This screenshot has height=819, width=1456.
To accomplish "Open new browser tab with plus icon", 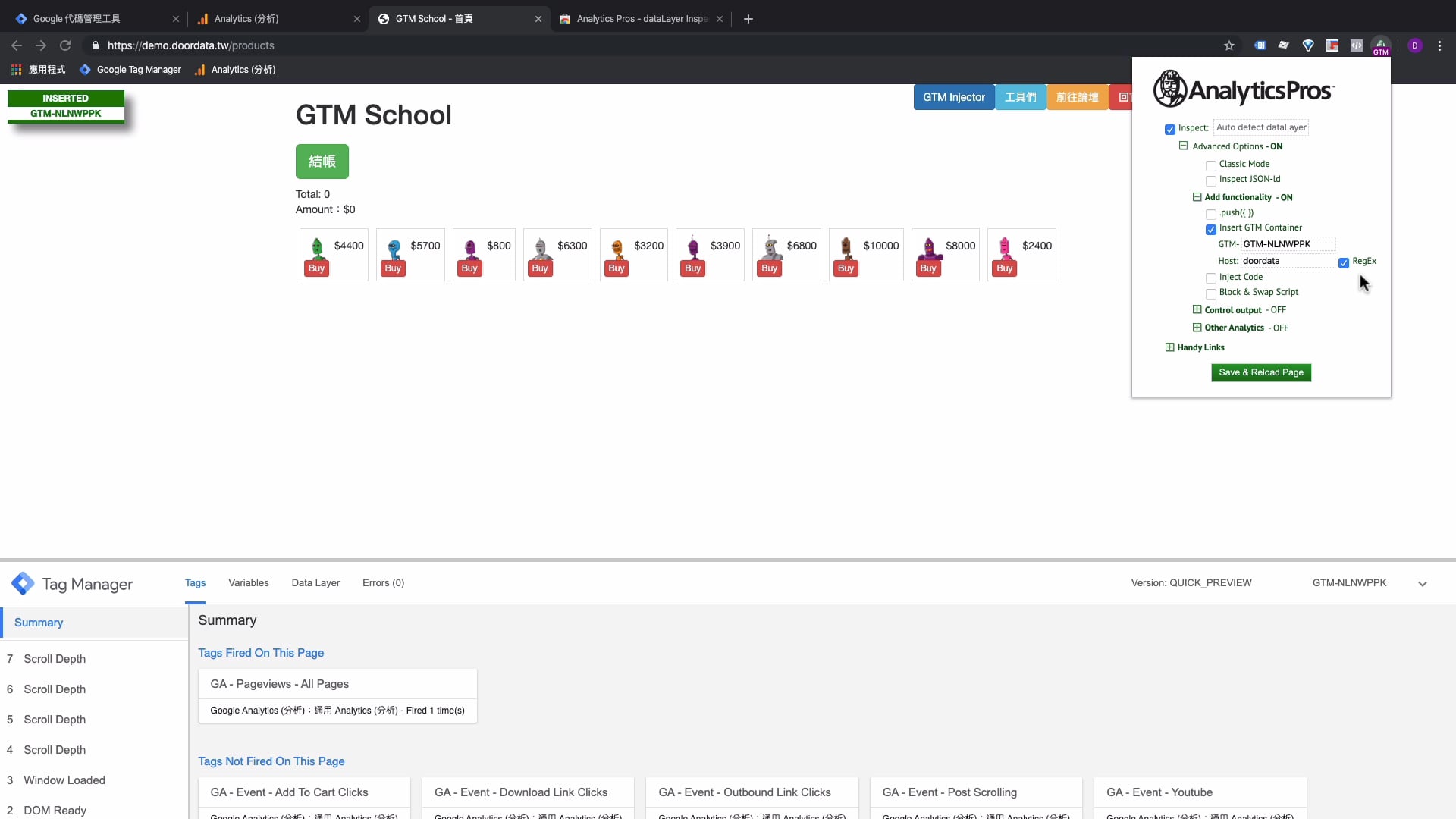I will tap(748, 19).
